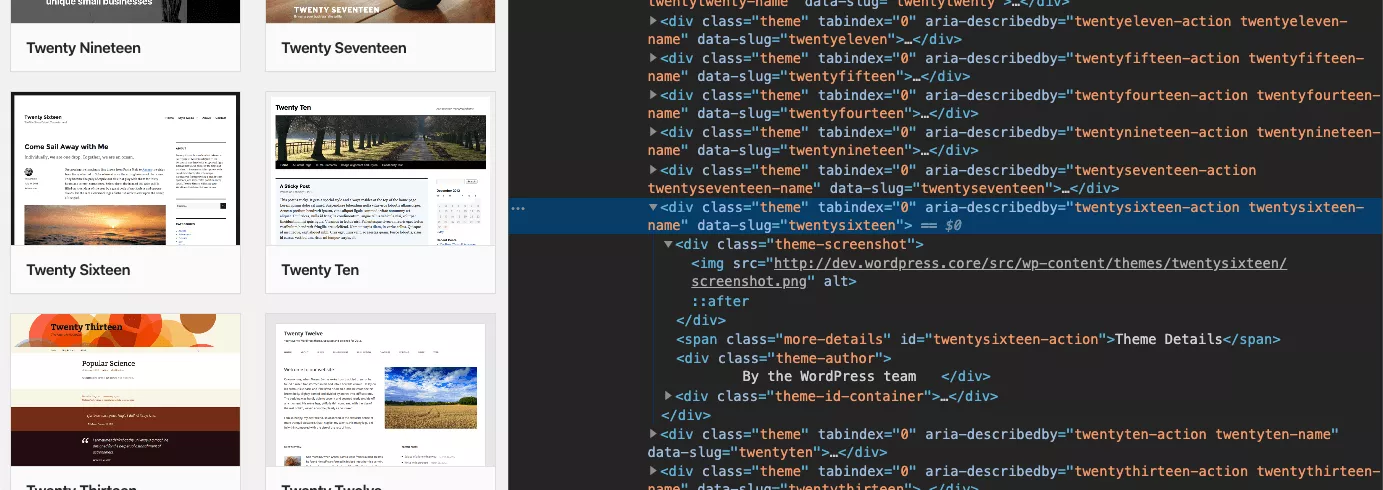Open the Twenty Nineteen theme thumbnail
The width and height of the screenshot is (1383, 490).
tap(125, 11)
